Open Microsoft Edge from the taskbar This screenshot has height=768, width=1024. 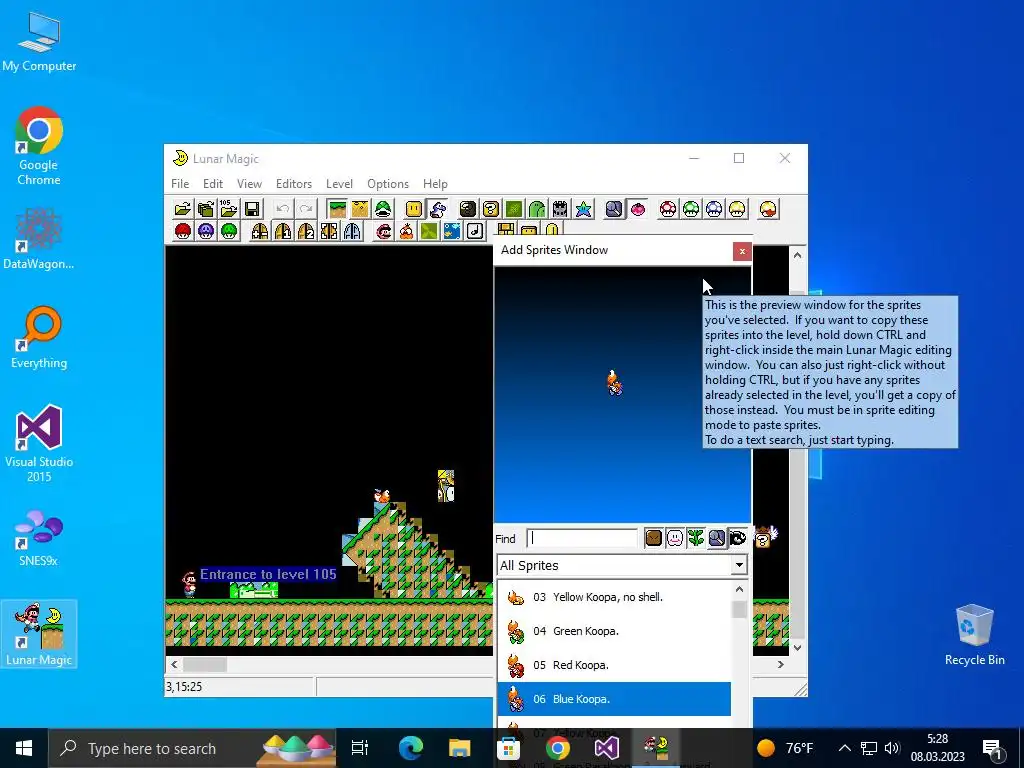(x=411, y=748)
